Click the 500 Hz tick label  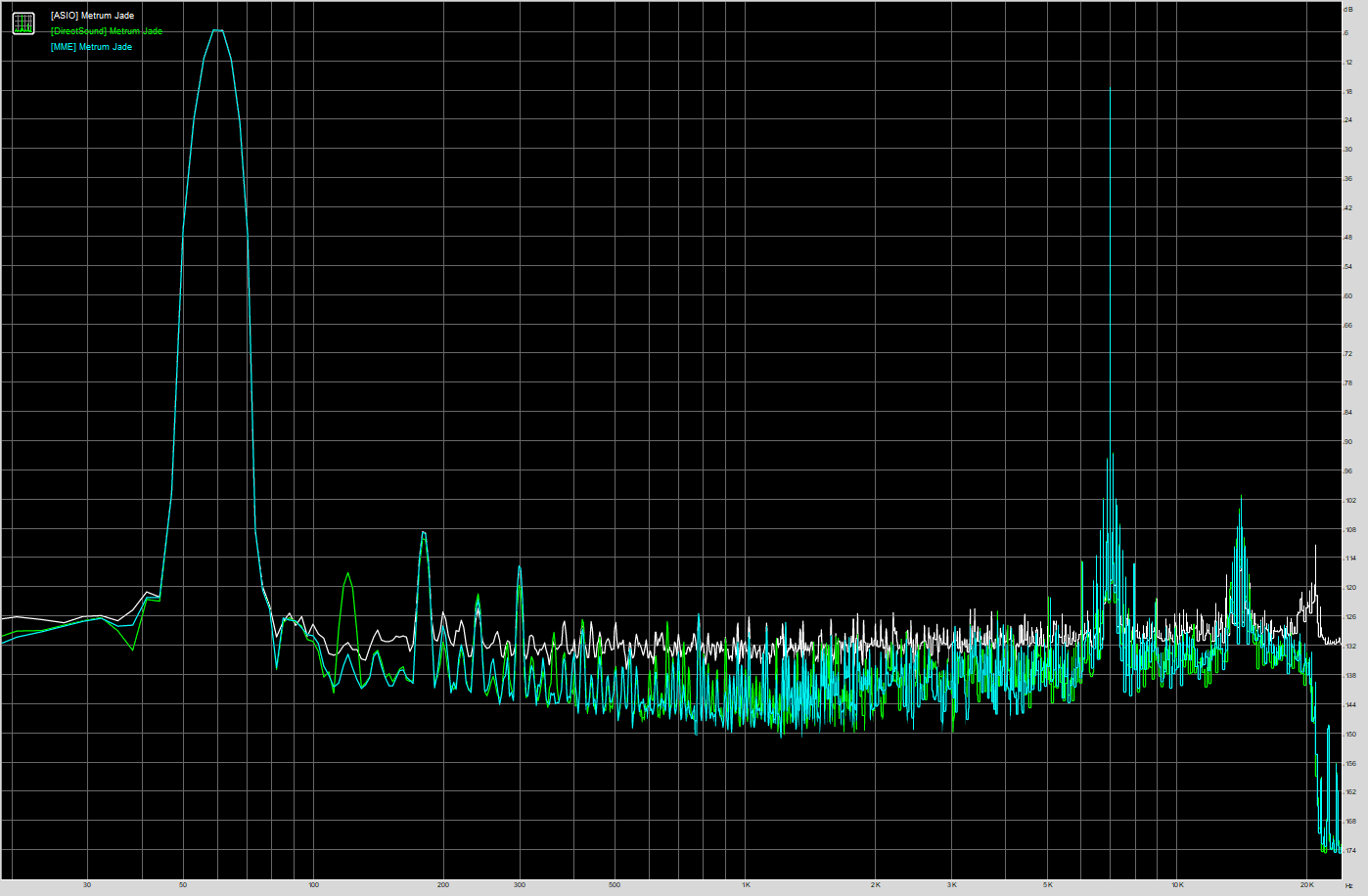coord(615,883)
